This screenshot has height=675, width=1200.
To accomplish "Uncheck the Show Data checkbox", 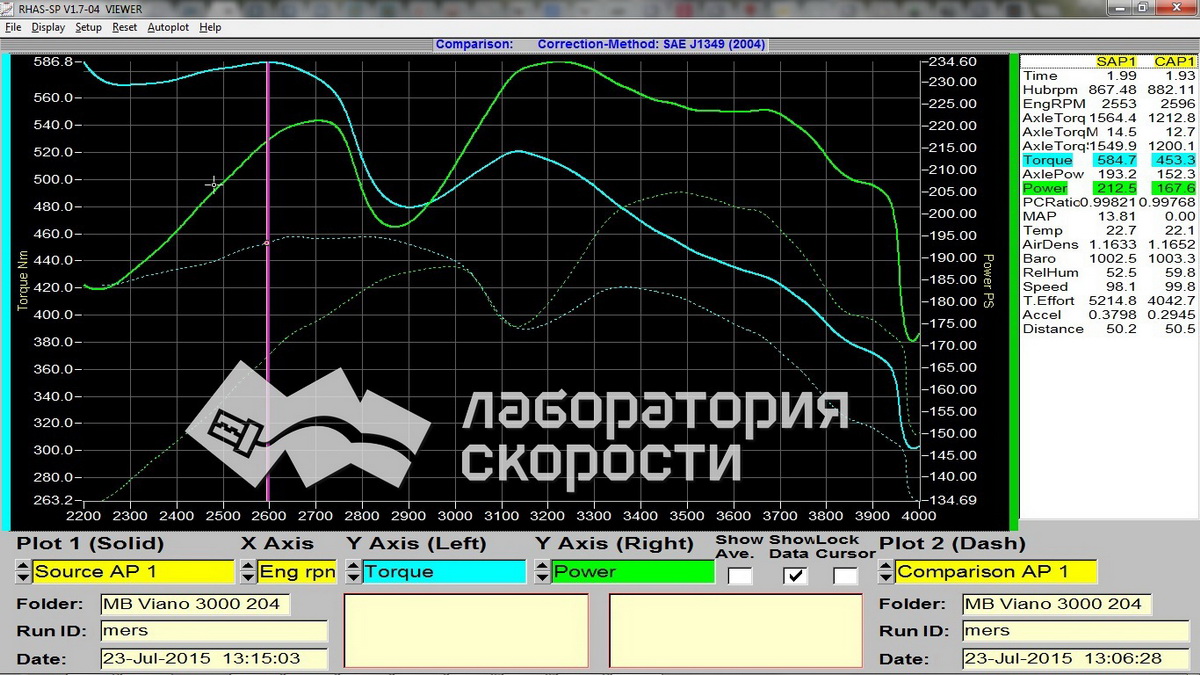I will point(795,575).
